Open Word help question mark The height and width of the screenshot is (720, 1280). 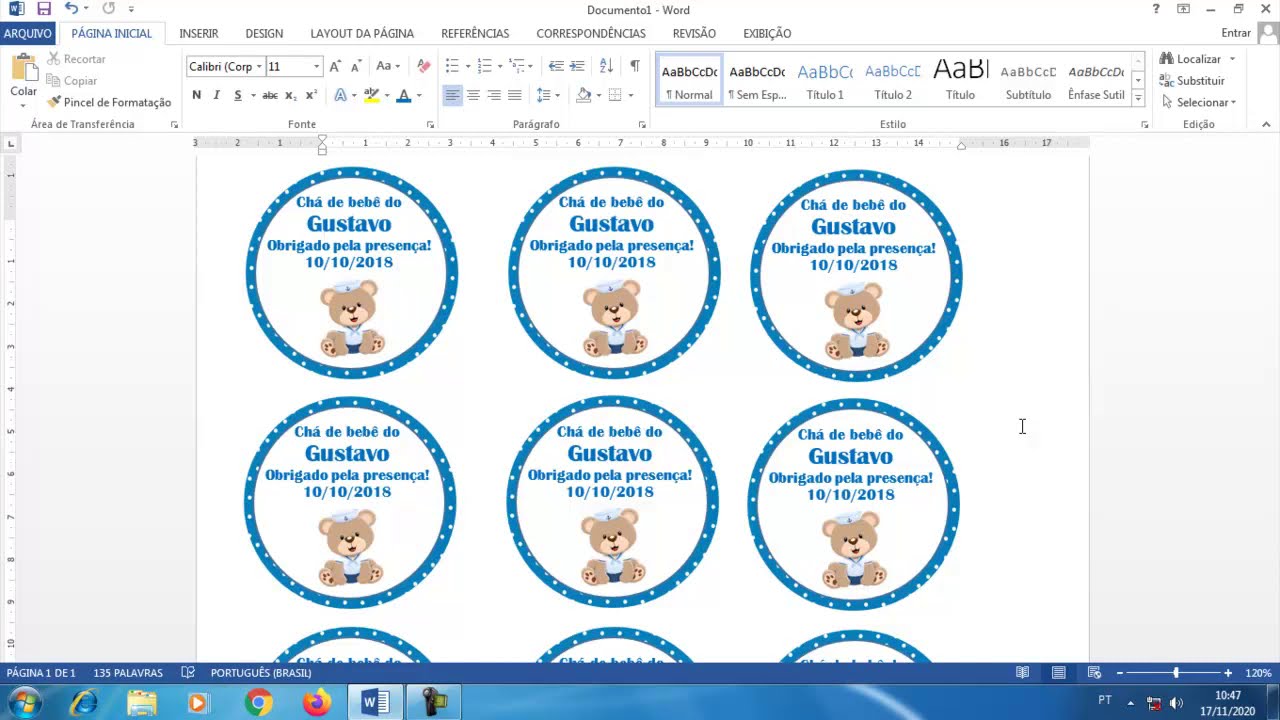click(x=1156, y=9)
